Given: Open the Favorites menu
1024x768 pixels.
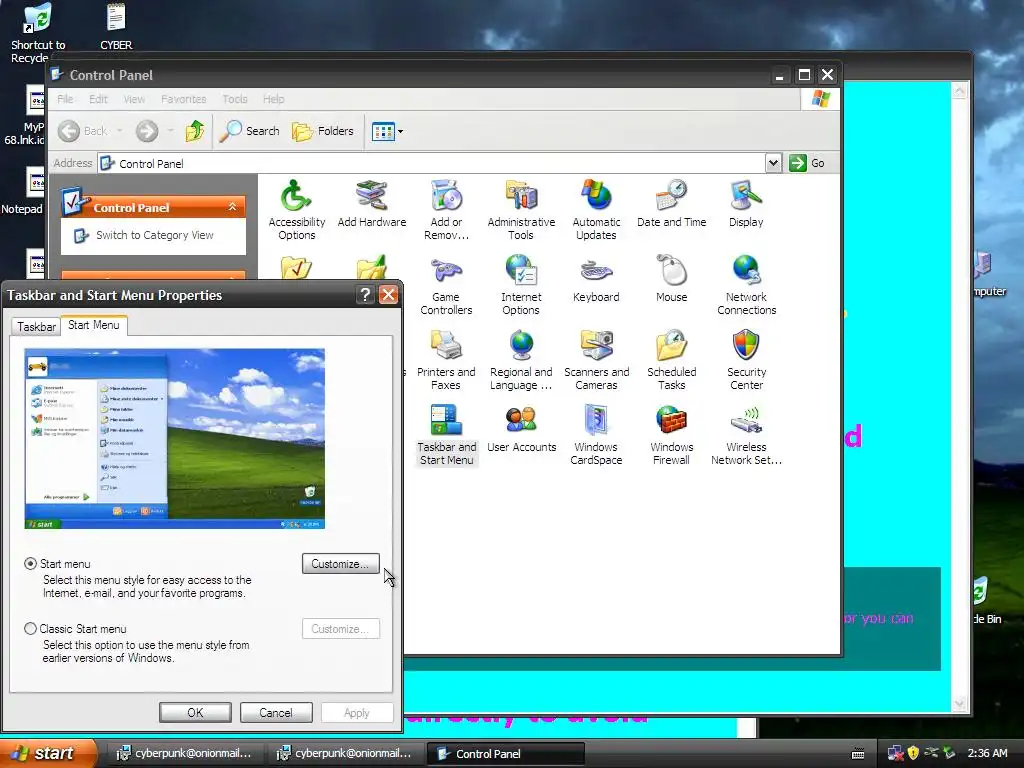Looking at the screenshot, I should pyautogui.click(x=184, y=99).
